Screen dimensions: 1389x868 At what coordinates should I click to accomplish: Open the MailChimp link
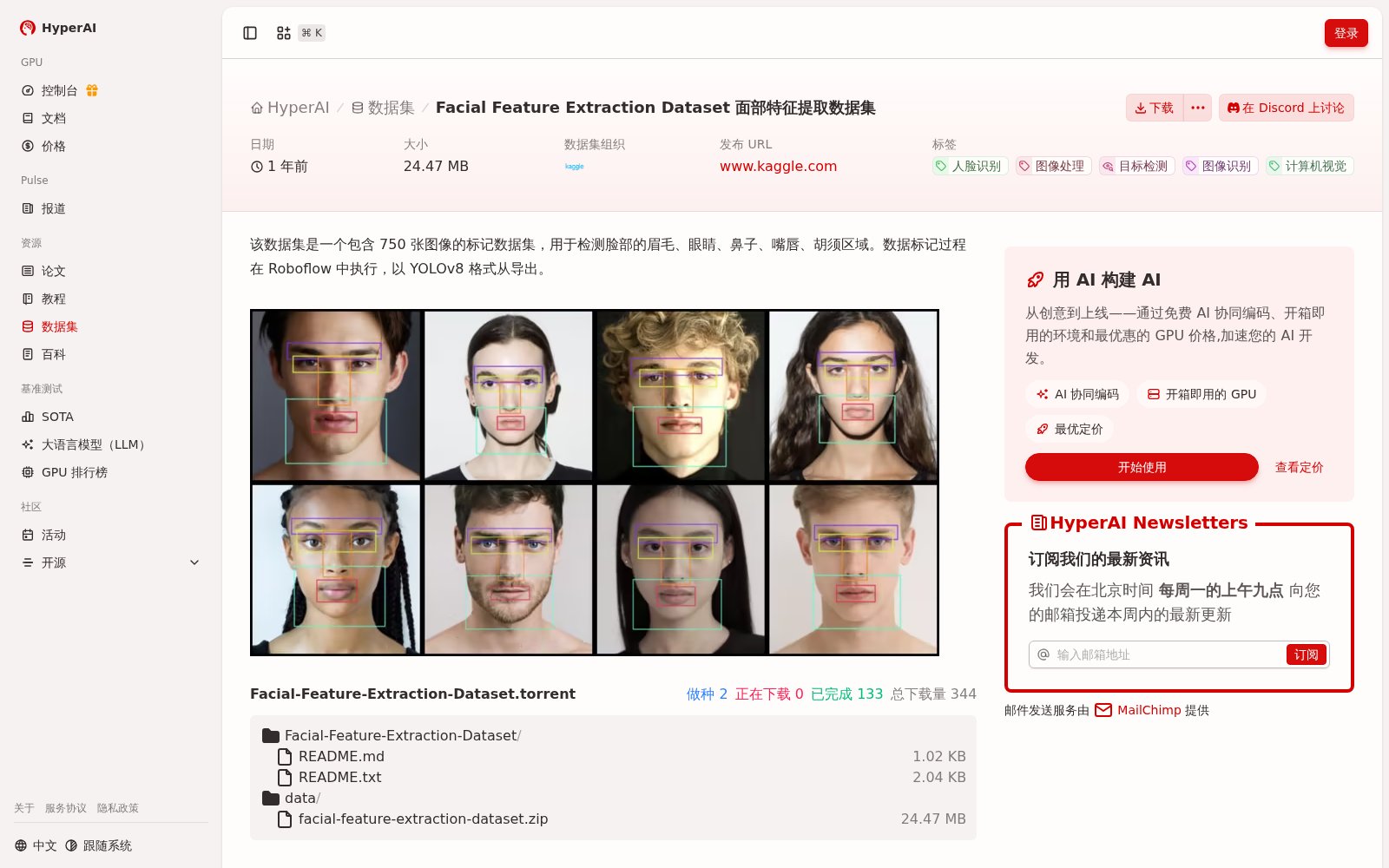point(1149,710)
